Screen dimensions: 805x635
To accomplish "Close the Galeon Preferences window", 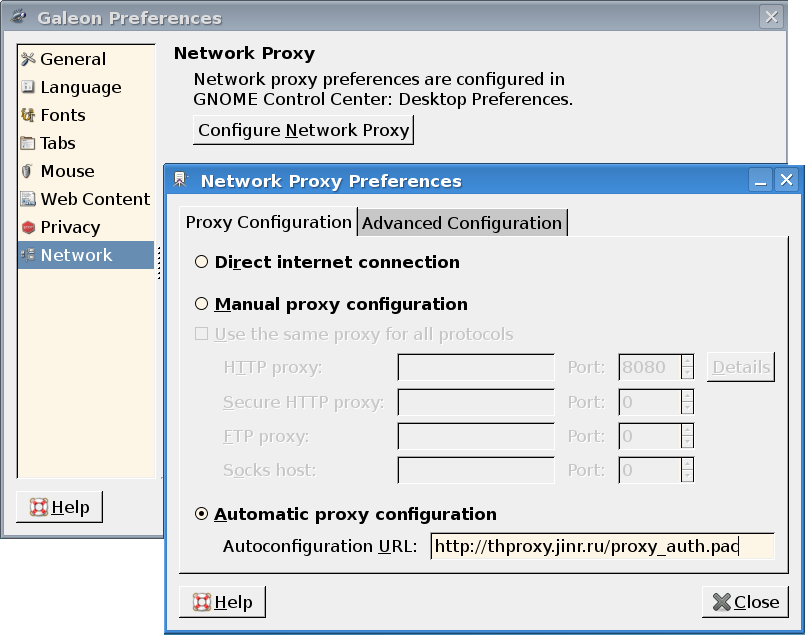I will tap(772, 17).
